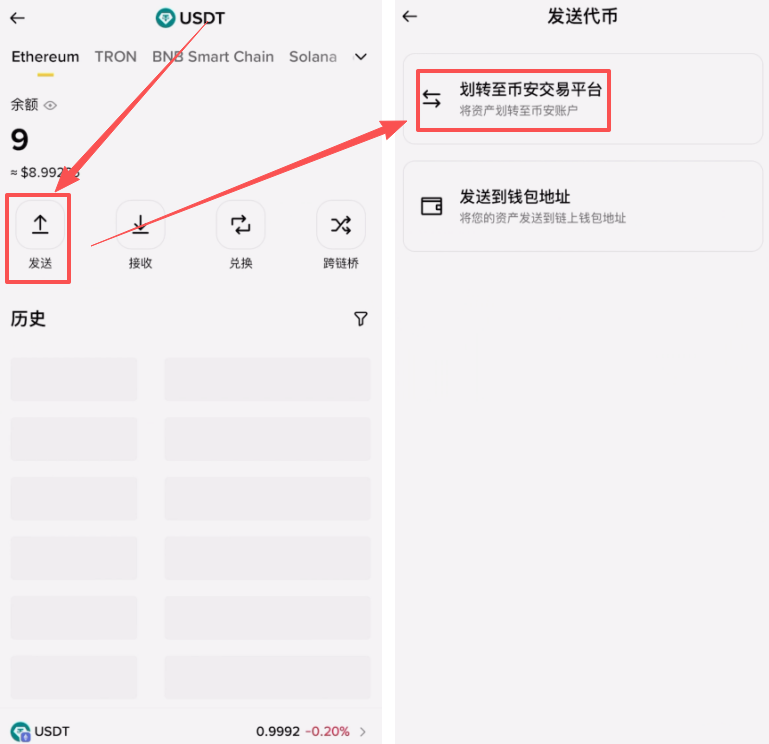Expand the network list chevron
The width and height of the screenshot is (769, 744).
click(361, 57)
